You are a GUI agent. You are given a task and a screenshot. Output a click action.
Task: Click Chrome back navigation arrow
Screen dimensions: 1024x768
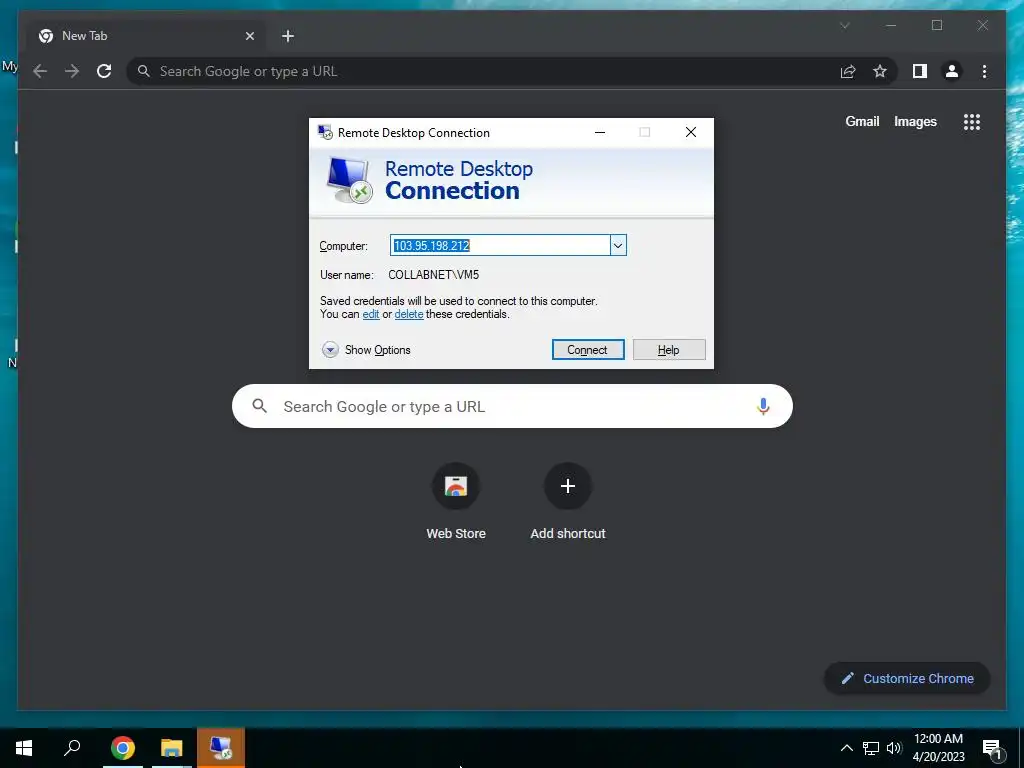(x=40, y=71)
